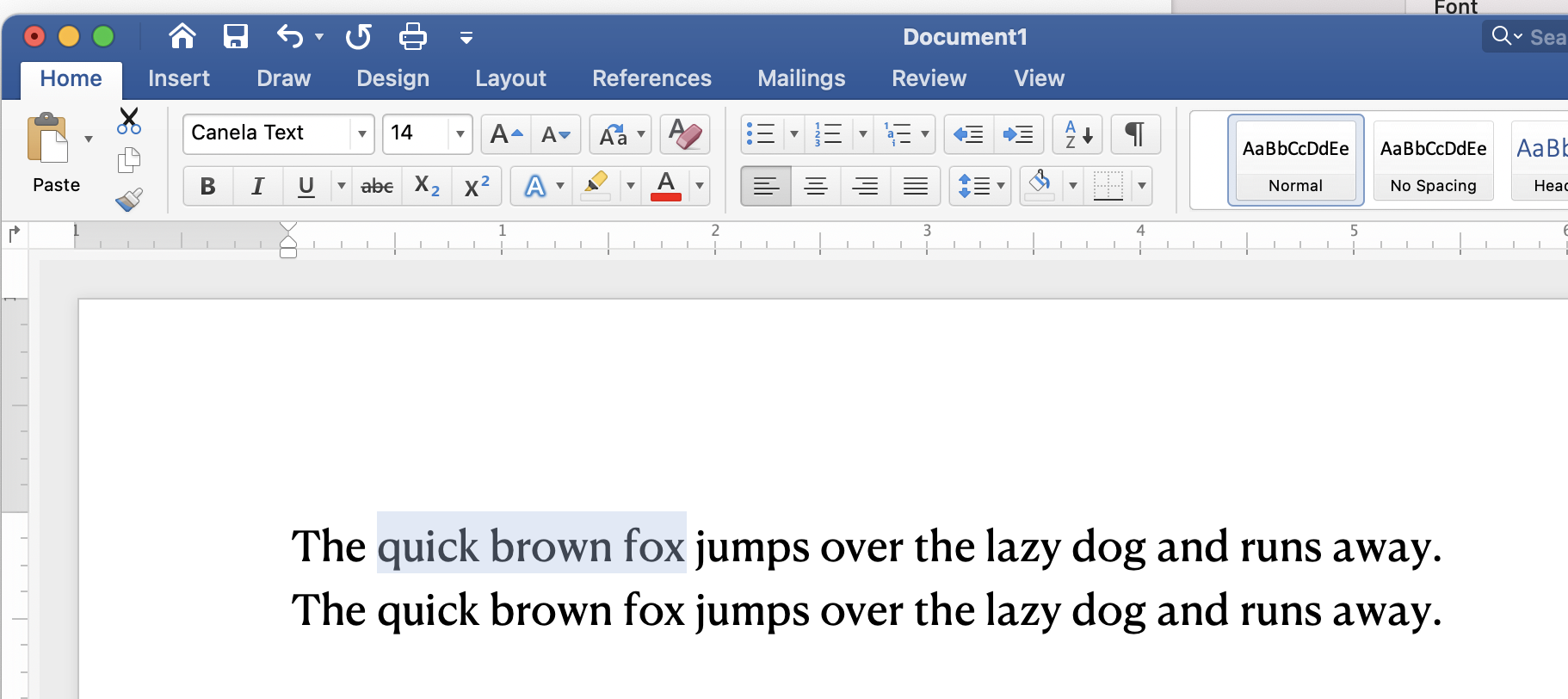This screenshot has width=1568, height=699.
Task: Toggle italic formatting
Action: (257, 186)
